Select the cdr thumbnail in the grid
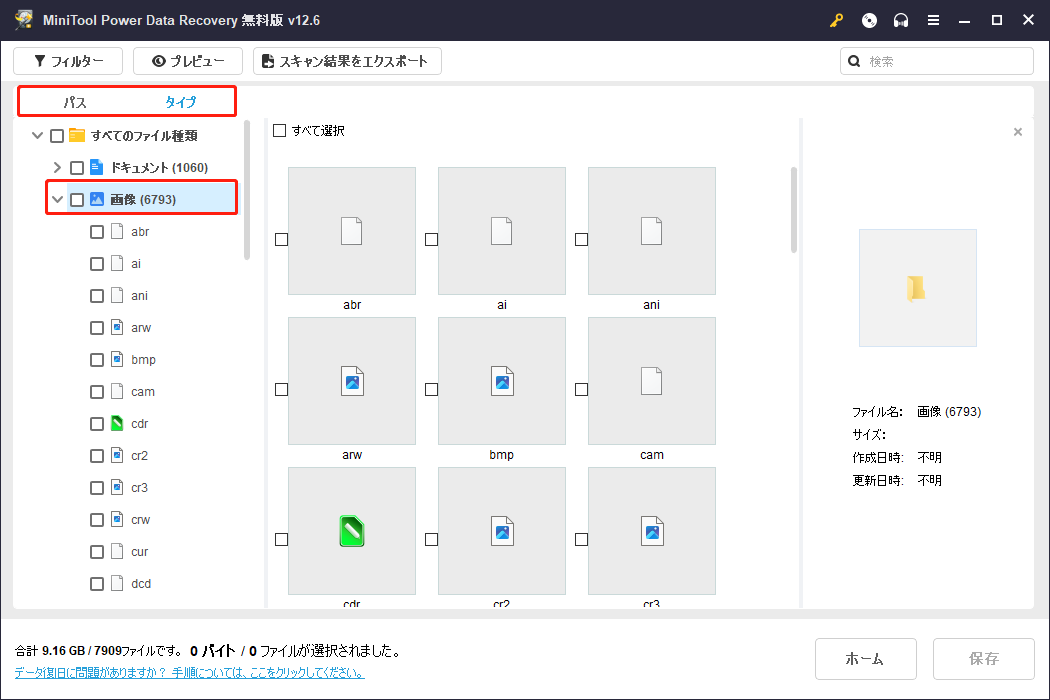This screenshot has height=700, width=1050. click(x=351, y=531)
